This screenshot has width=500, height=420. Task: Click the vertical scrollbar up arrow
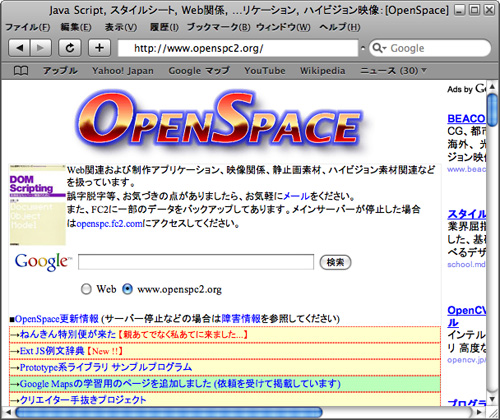coord(492,87)
